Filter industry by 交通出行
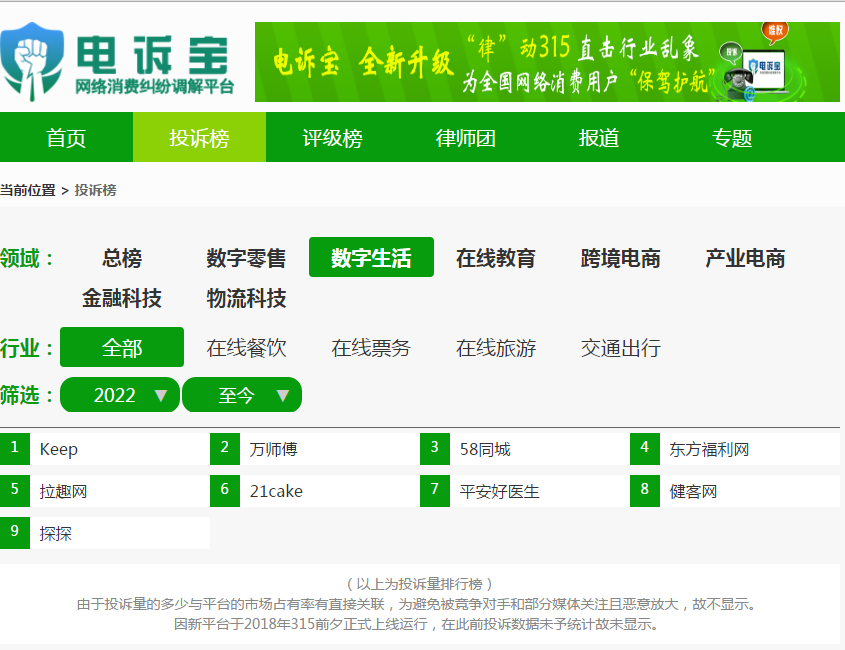845x650 pixels. tap(620, 348)
